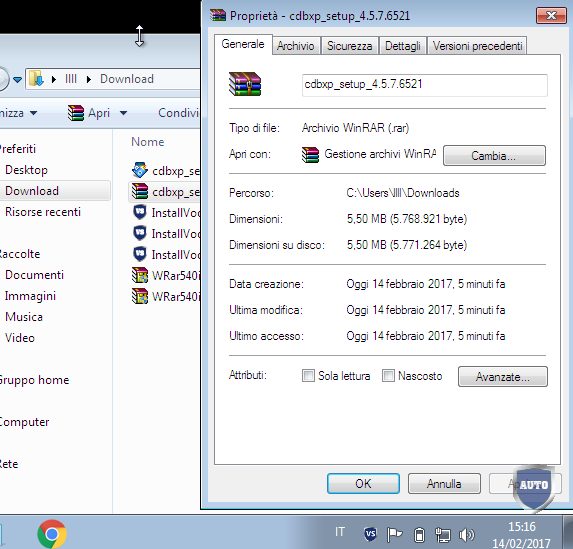Viewport: 573px width, 549px height.
Task: Expand the address bar arrow before Download
Action: 89,79
